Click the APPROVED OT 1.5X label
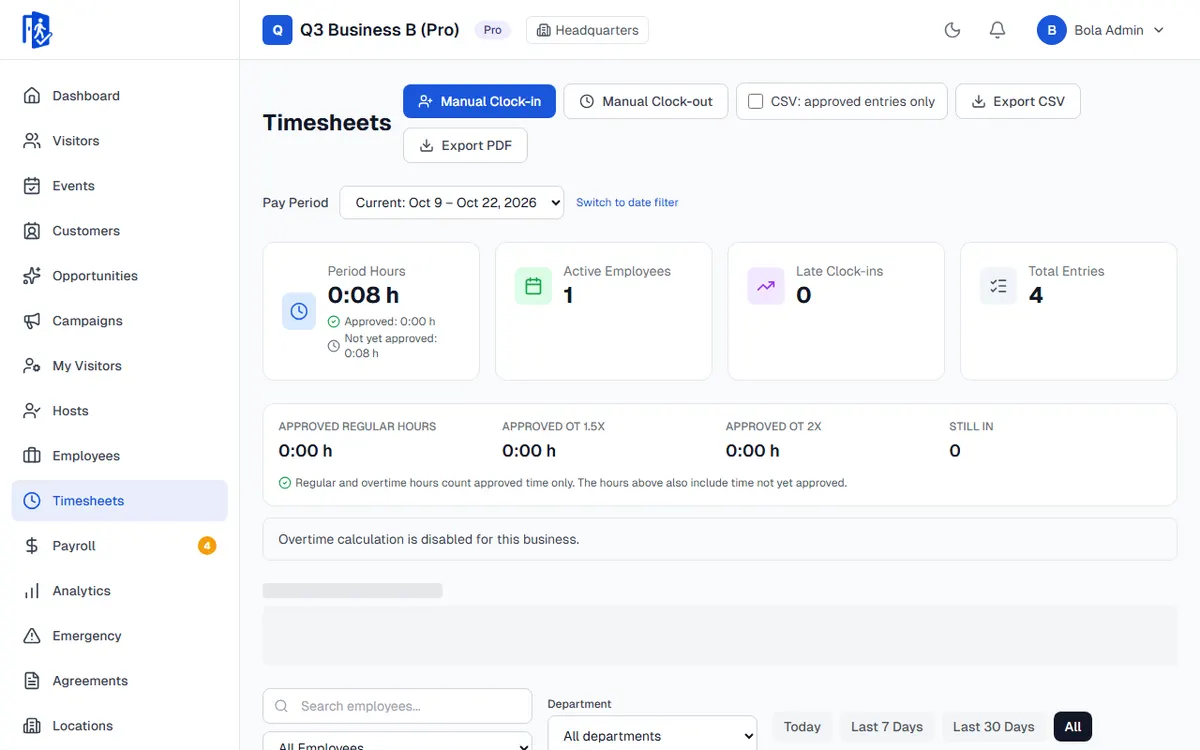The height and width of the screenshot is (750, 1200). 553,426
